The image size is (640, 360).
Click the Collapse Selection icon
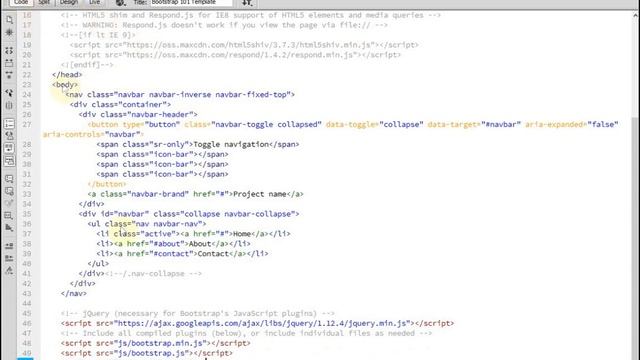[9, 63]
